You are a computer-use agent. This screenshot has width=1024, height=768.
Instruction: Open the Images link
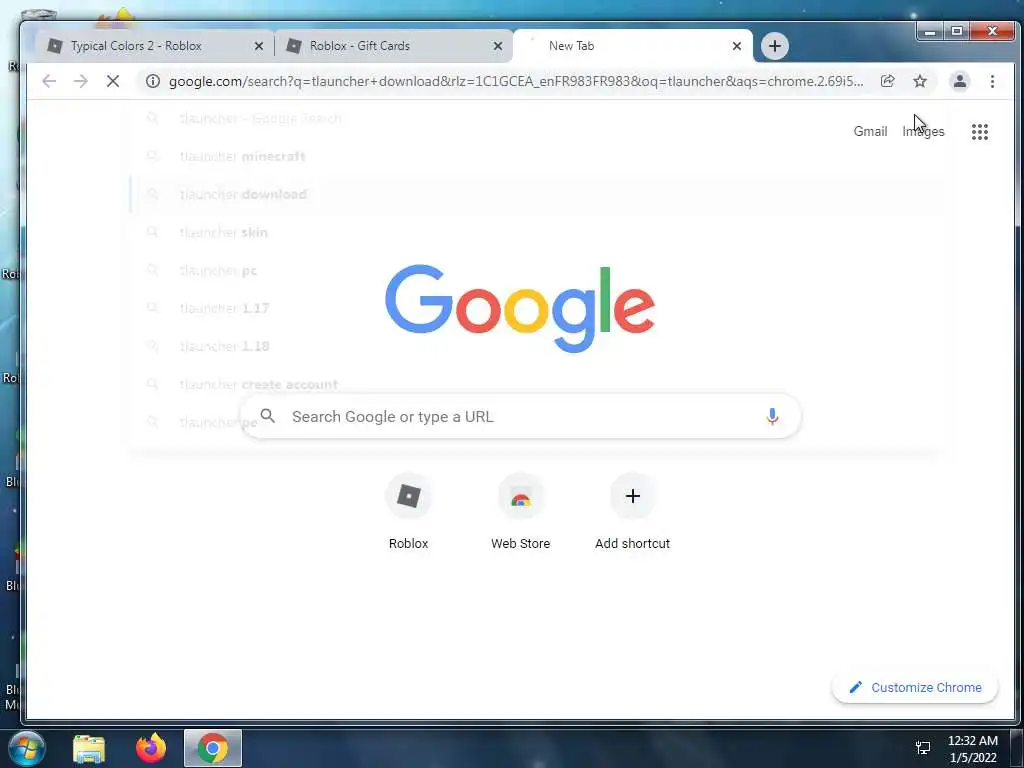click(923, 131)
